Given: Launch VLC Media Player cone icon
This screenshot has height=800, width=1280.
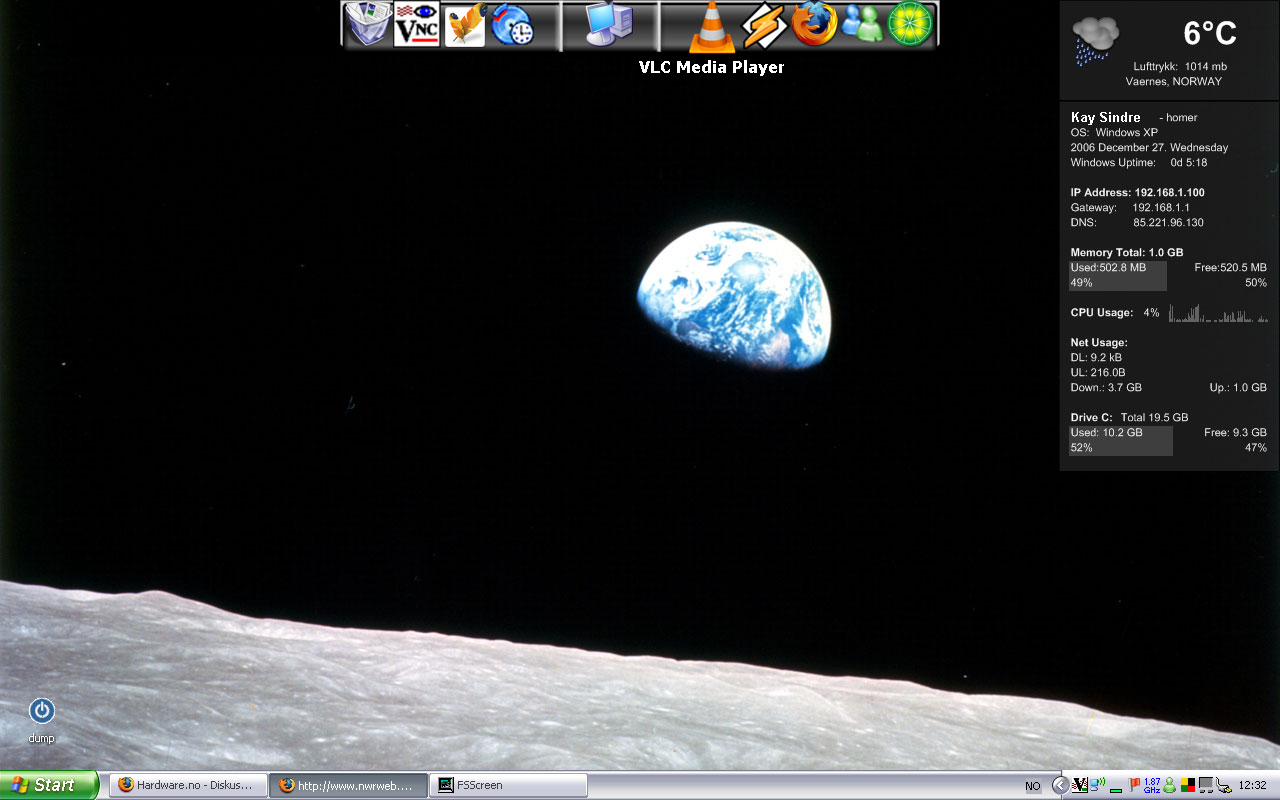Looking at the screenshot, I should point(712,27).
